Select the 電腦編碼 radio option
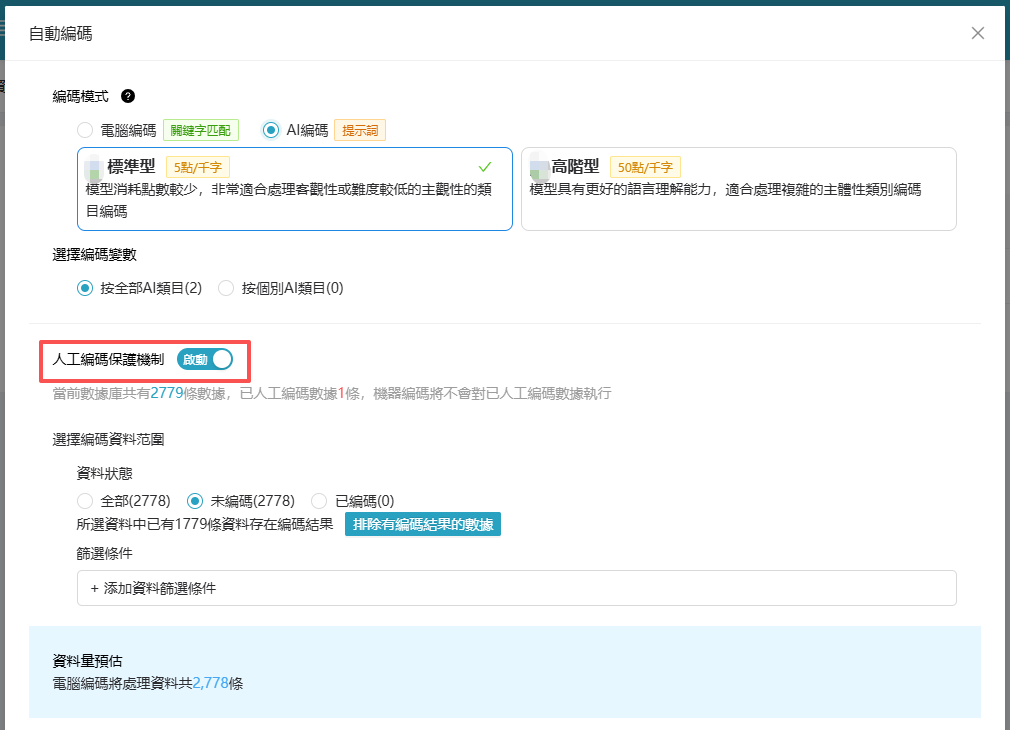 point(85,130)
